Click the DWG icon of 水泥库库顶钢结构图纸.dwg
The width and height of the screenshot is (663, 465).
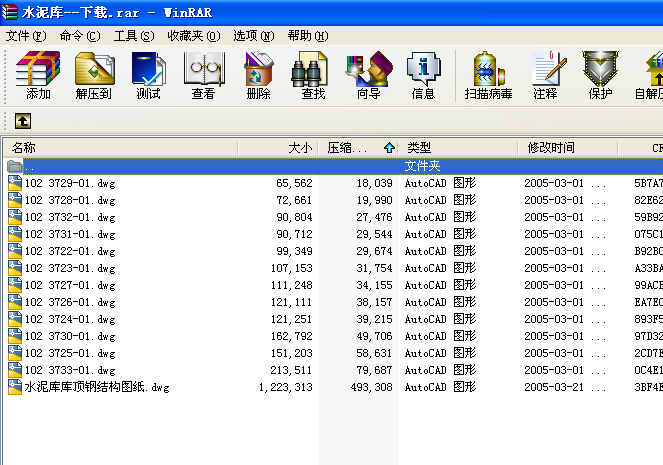point(14,386)
